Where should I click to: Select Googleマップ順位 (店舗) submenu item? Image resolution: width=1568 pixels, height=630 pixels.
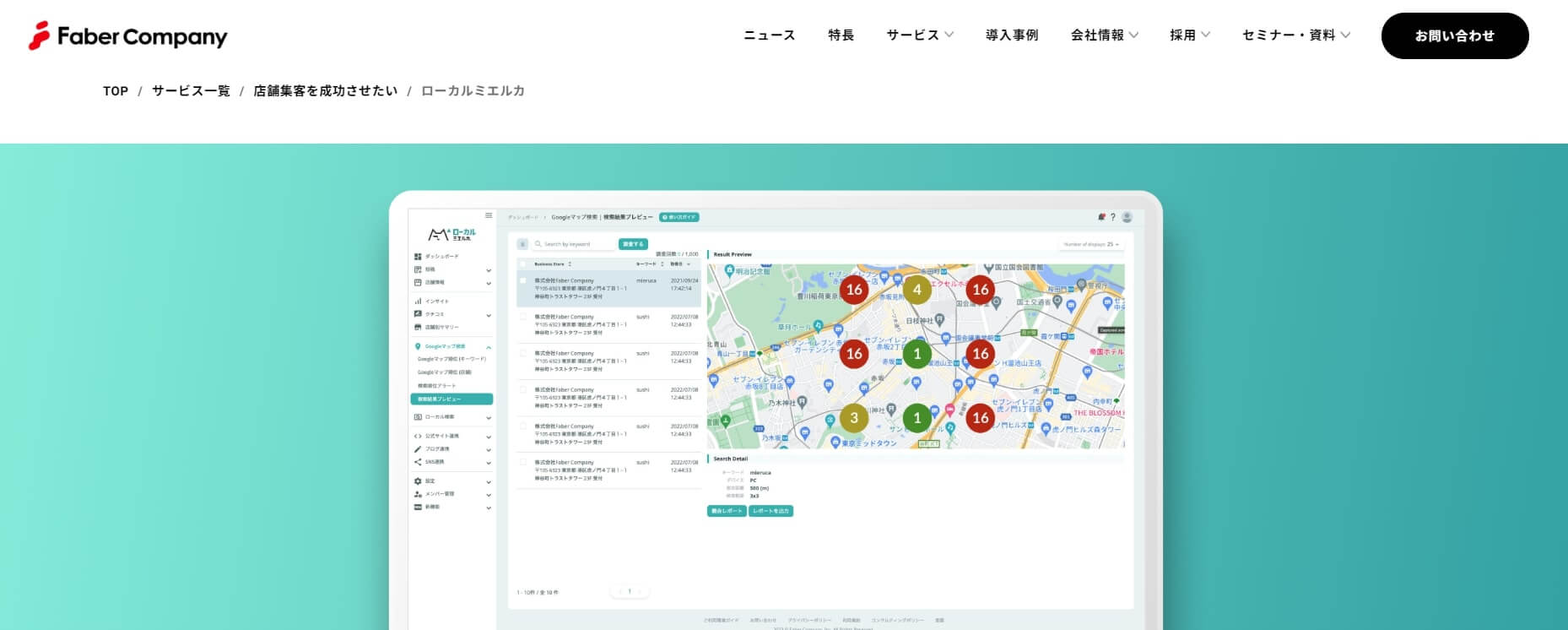click(445, 372)
